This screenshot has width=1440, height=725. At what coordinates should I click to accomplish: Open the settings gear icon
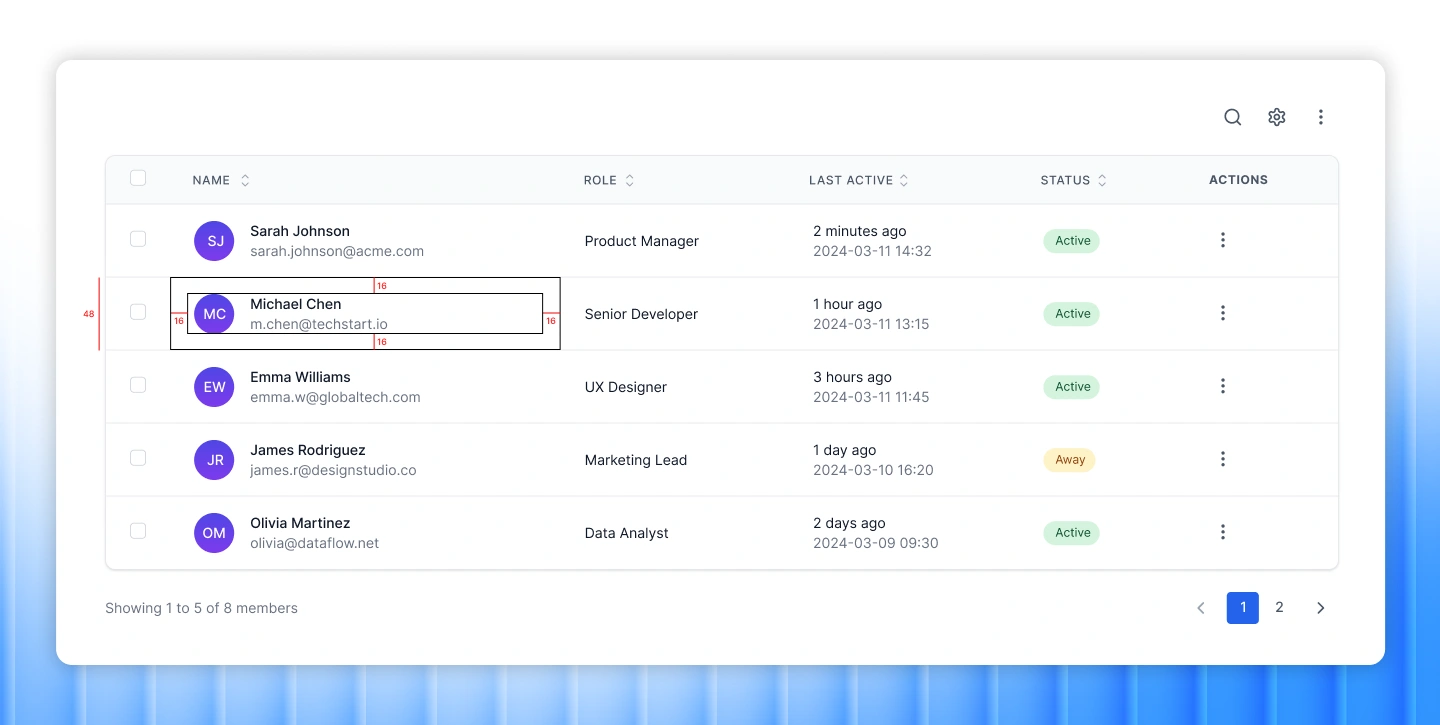(x=1276, y=117)
